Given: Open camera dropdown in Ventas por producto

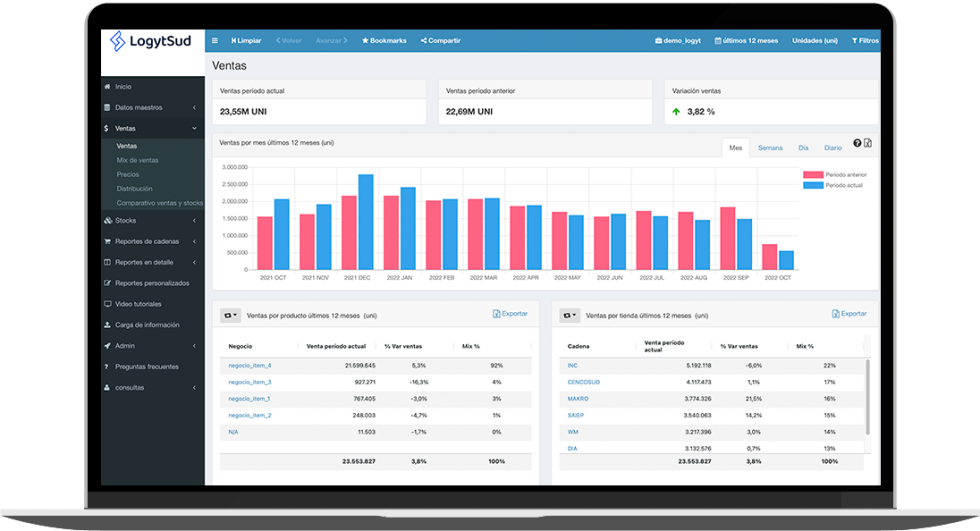Looking at the screenshot, I should pyautogui.click(x=231, y=315).
